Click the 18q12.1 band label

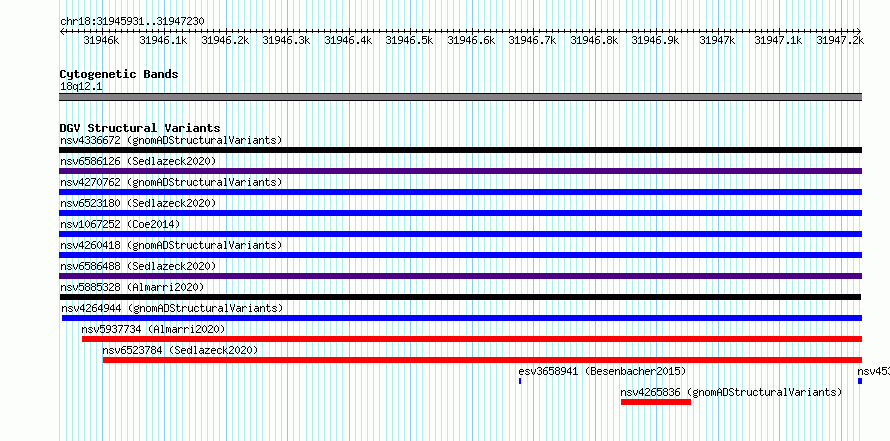(81, 87)
